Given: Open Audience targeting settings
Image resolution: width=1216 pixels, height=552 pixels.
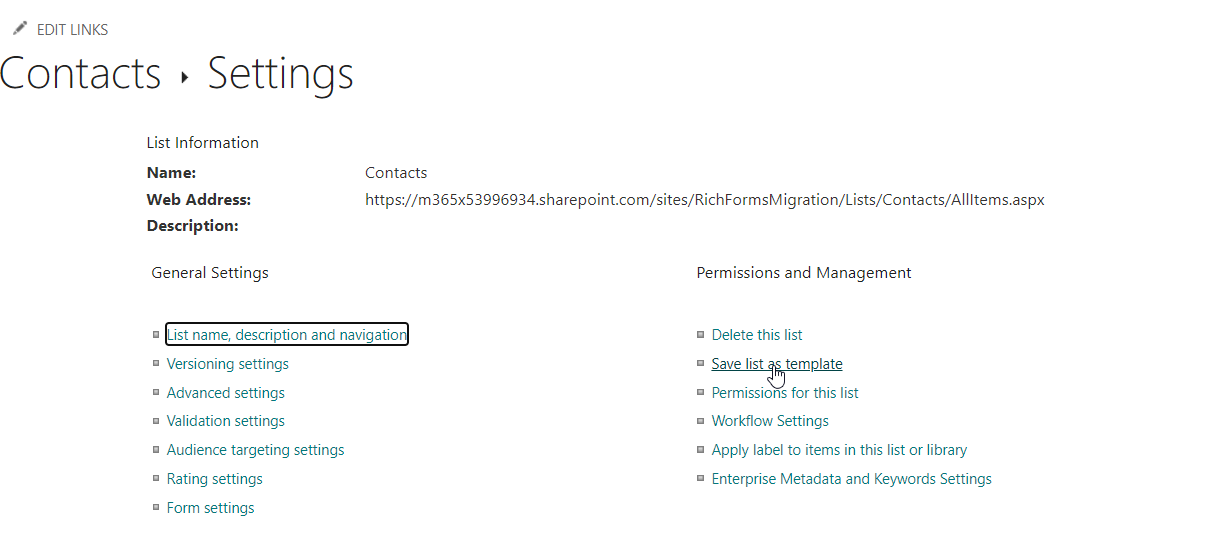Looking at the screenshot, I should click(255, 450).
